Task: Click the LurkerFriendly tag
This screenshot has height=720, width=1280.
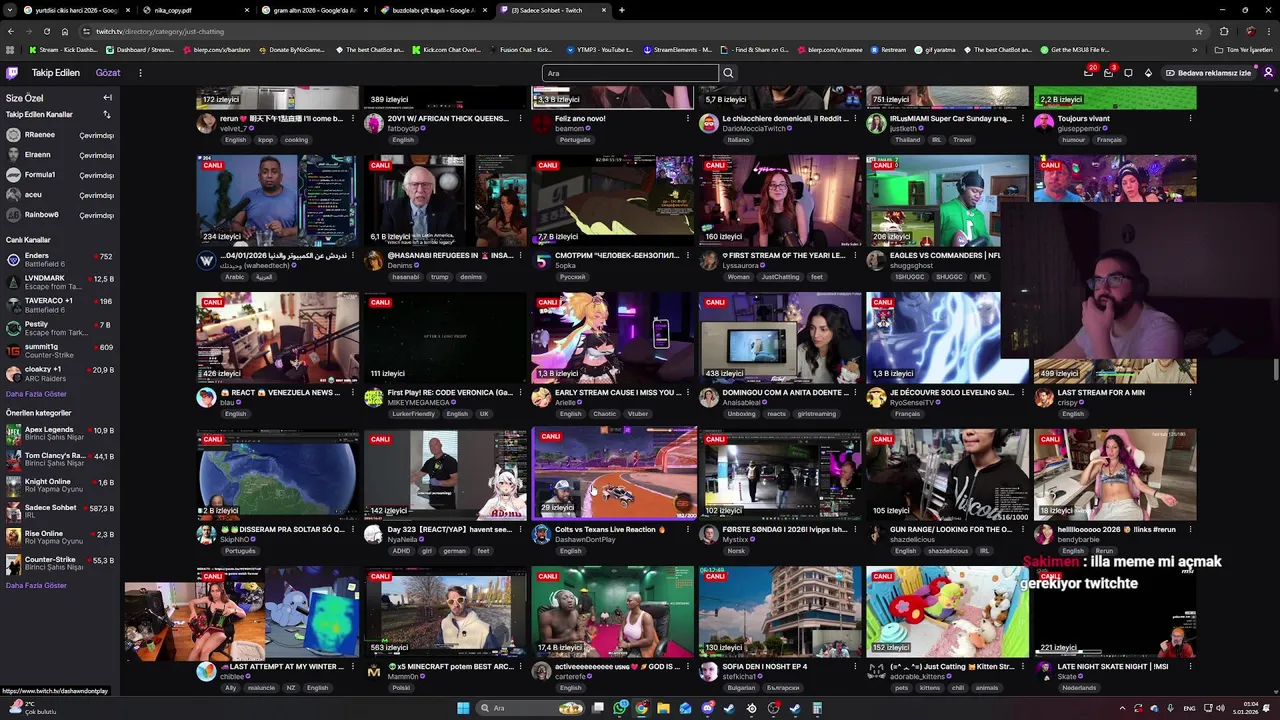Action: pyautogui.click(x=411, y=414)
